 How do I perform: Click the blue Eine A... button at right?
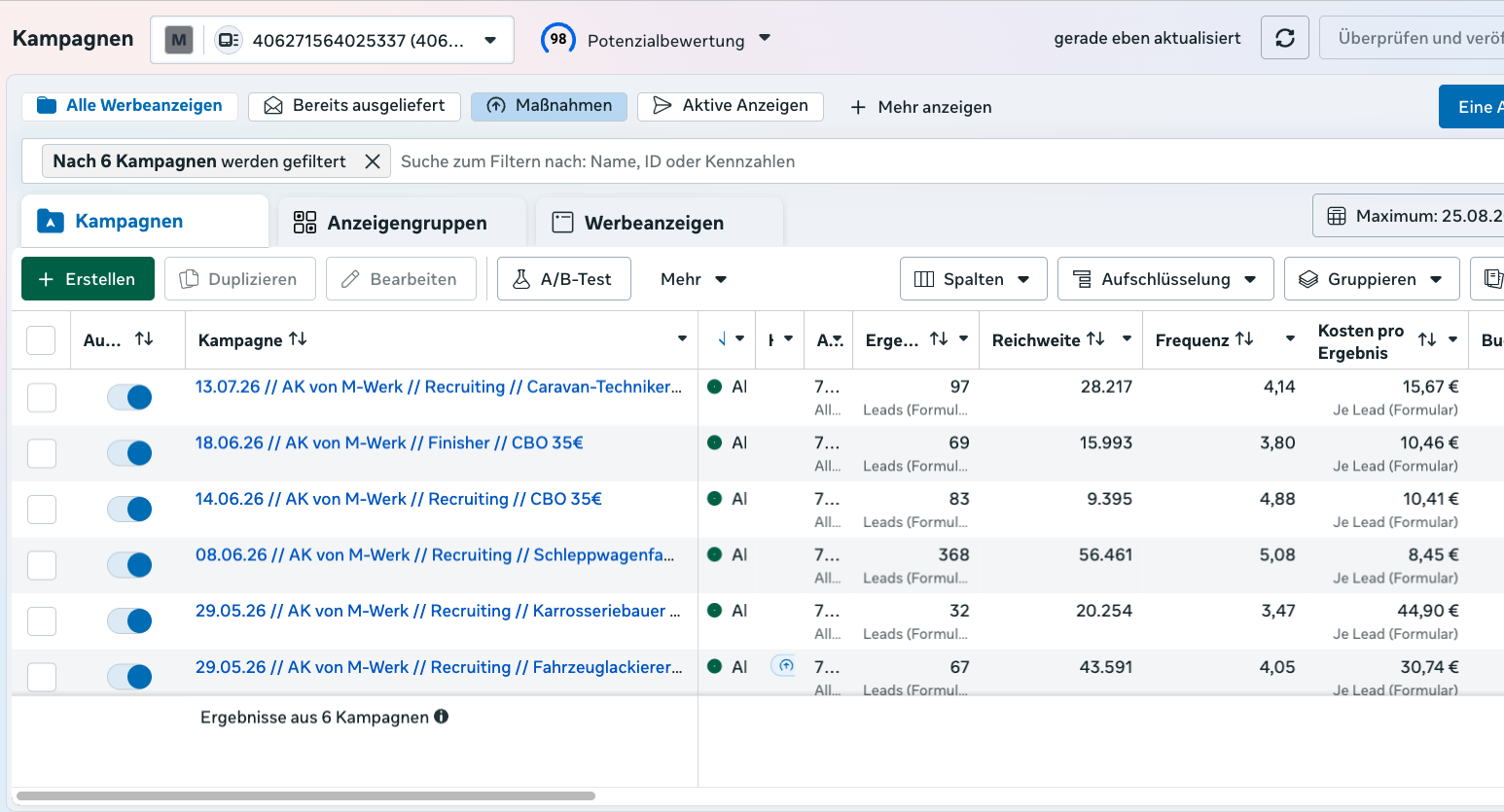(x=1471, y=107)
